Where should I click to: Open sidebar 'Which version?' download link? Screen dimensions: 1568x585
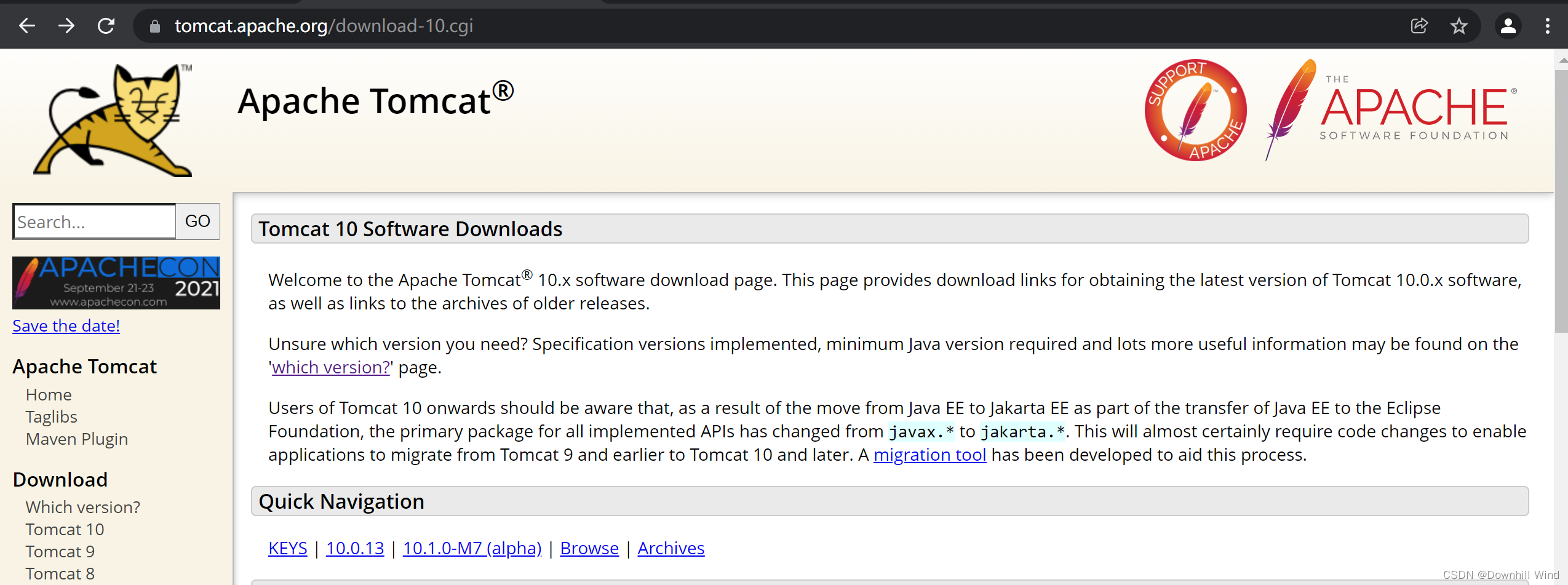pos(83,507)
